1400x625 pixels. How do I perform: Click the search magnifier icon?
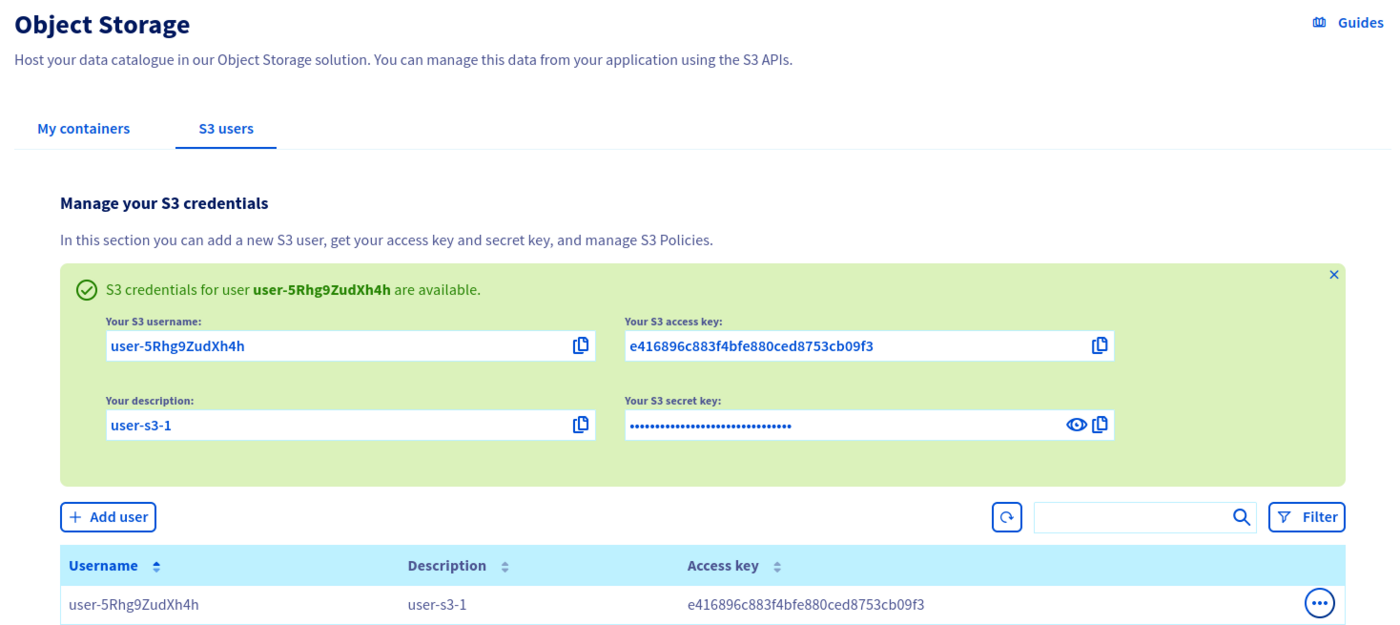tap(1241, 517)
